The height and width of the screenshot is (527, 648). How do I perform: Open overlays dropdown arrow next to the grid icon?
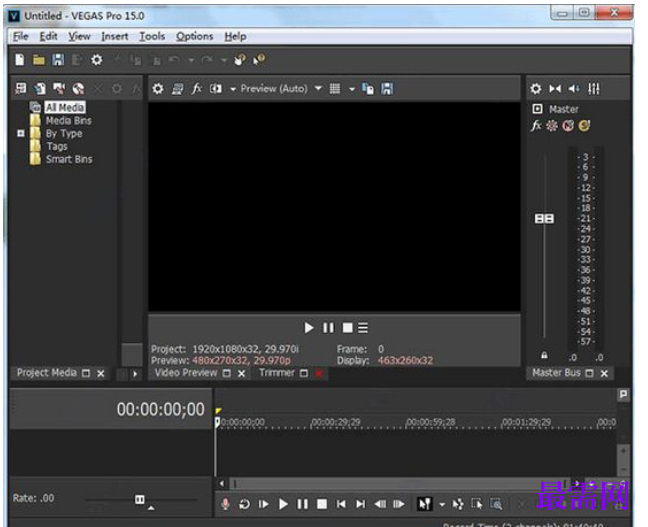pyautogui.click(x=352, y=89)
